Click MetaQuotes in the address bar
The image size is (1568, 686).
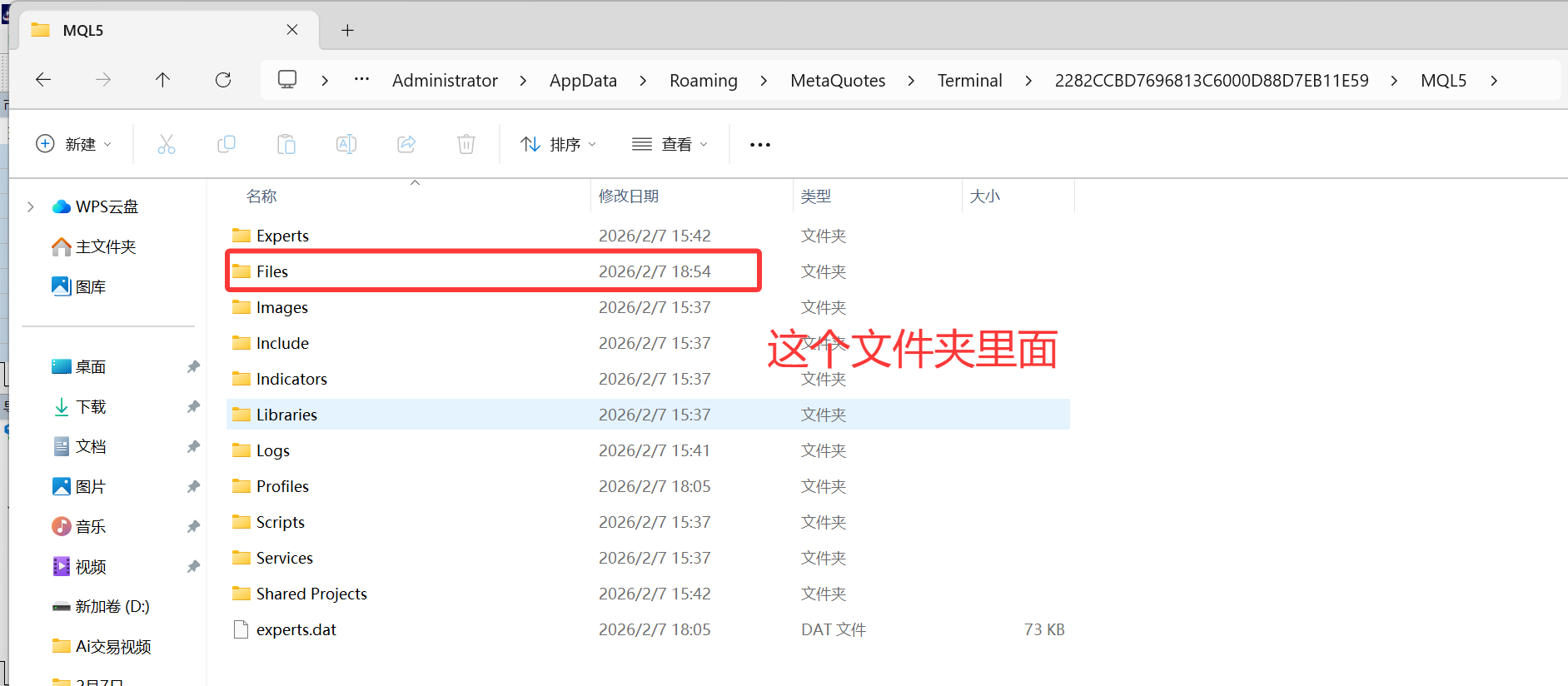pyautogui.click(x=838, y=81)
